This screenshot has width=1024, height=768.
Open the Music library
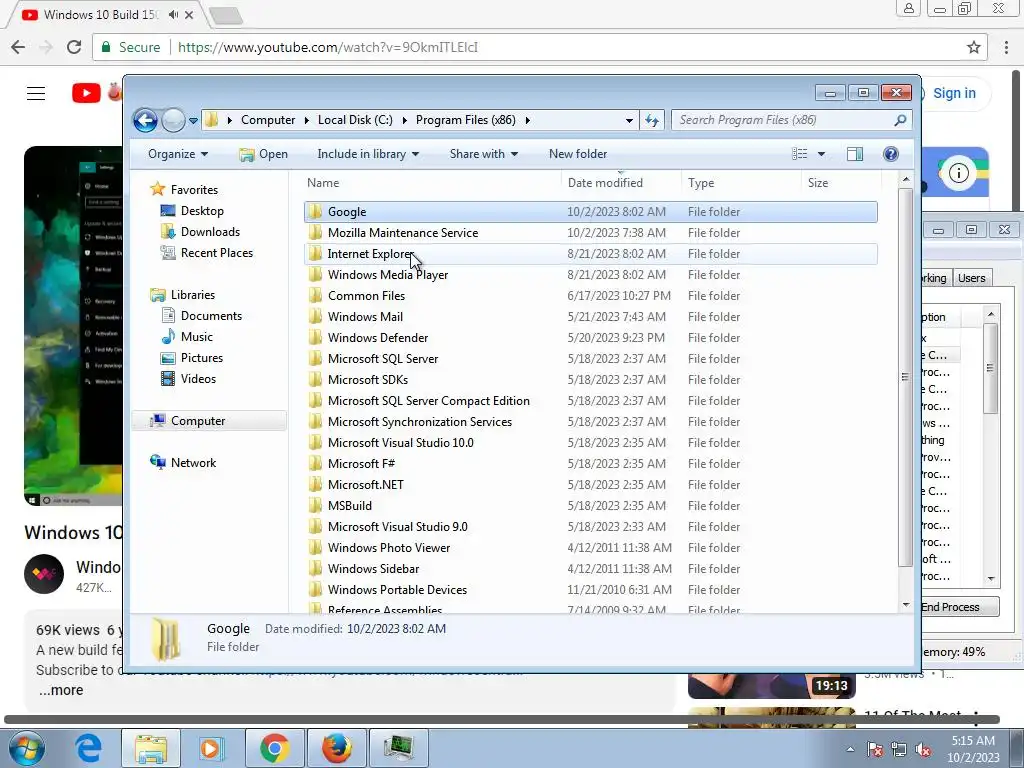tap(197, 337)
